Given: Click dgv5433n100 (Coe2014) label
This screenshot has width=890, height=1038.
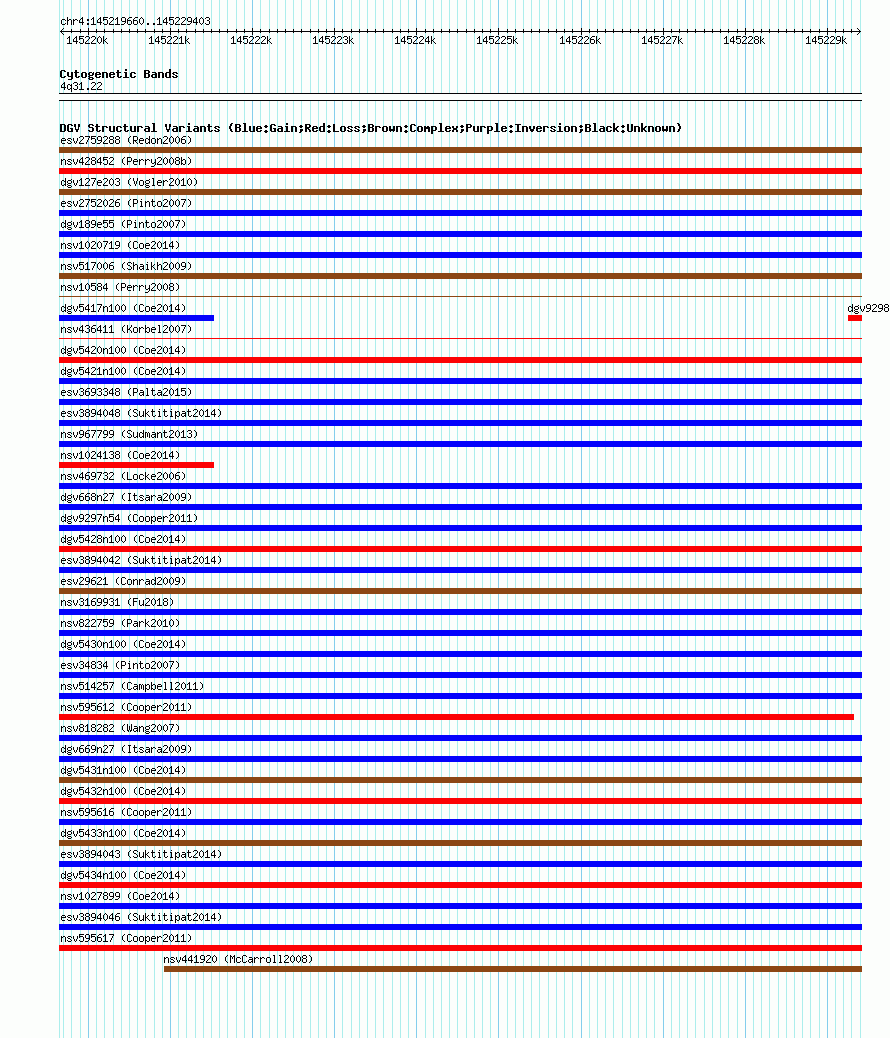Looking at the screenshot, I should 123,833.
